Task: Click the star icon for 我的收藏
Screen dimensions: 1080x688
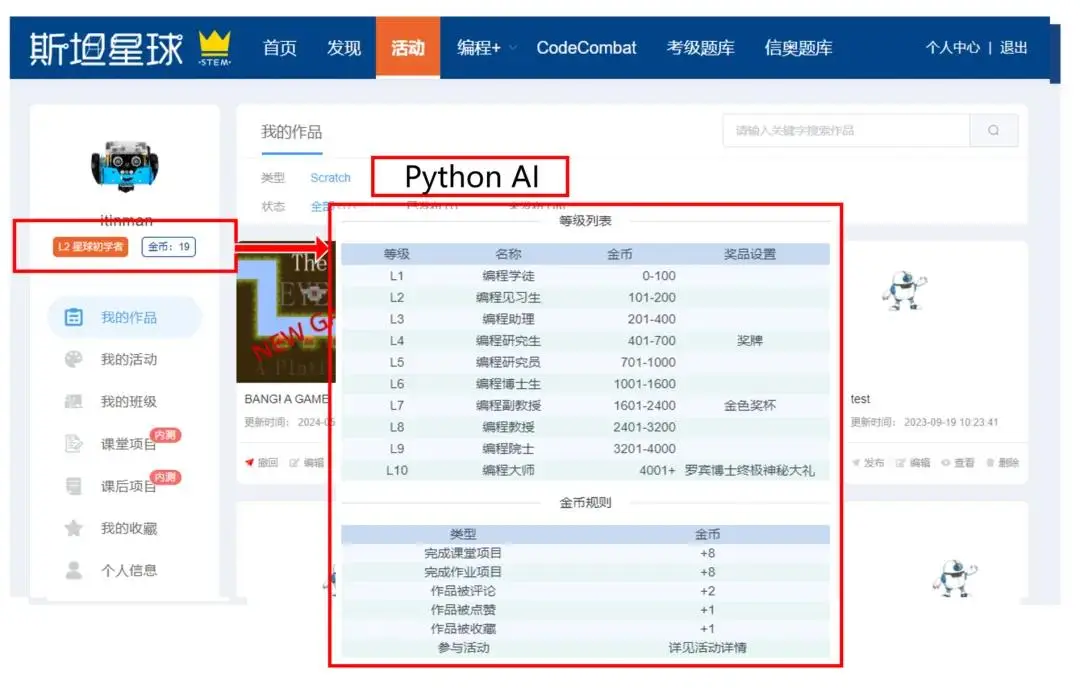Action: tap(74, 528)
